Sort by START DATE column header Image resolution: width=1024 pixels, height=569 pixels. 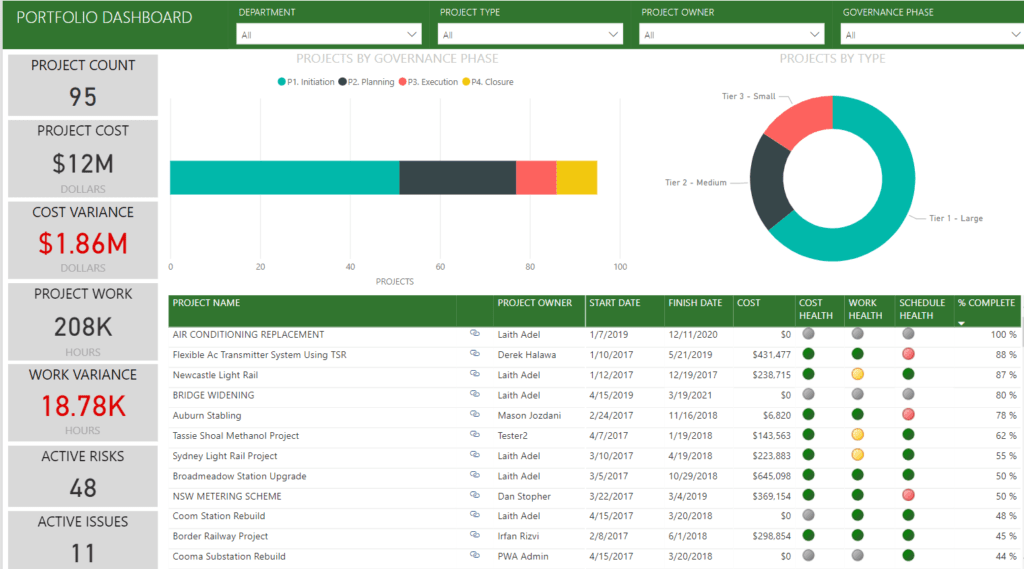[615, 303]
